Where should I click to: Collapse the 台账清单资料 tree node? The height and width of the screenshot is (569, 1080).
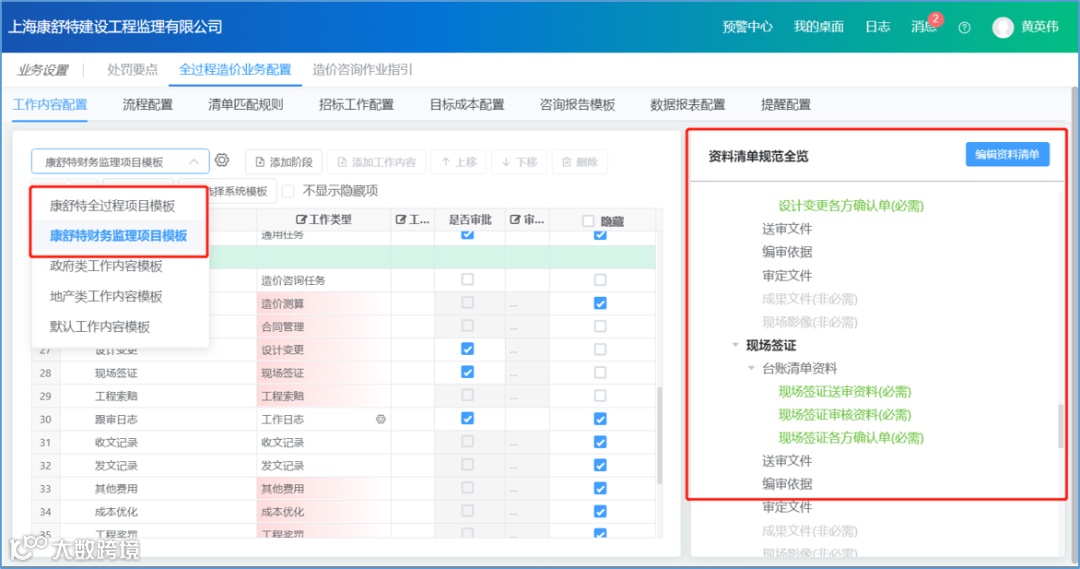pos(751,369)
